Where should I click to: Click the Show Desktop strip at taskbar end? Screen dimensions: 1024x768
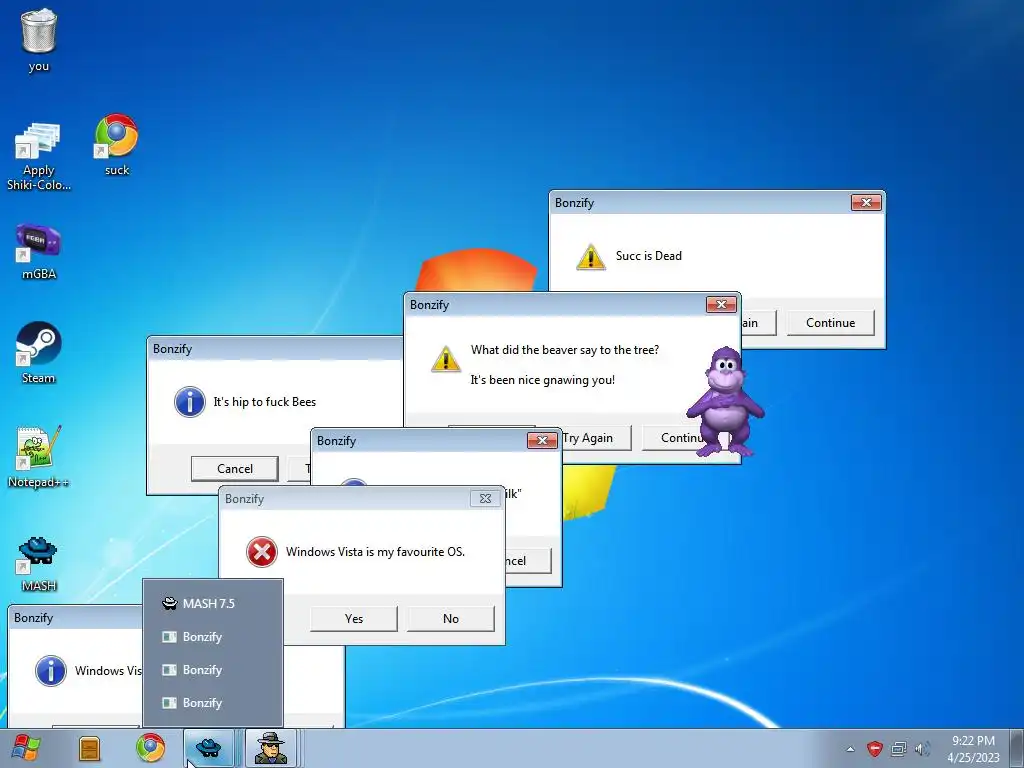click(x=1017, y=748)
